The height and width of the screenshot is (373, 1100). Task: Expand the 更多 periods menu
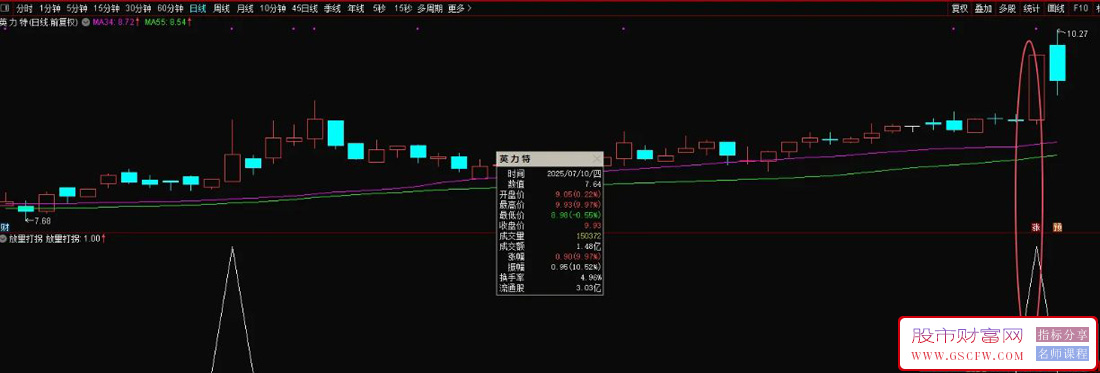(459, 8)
